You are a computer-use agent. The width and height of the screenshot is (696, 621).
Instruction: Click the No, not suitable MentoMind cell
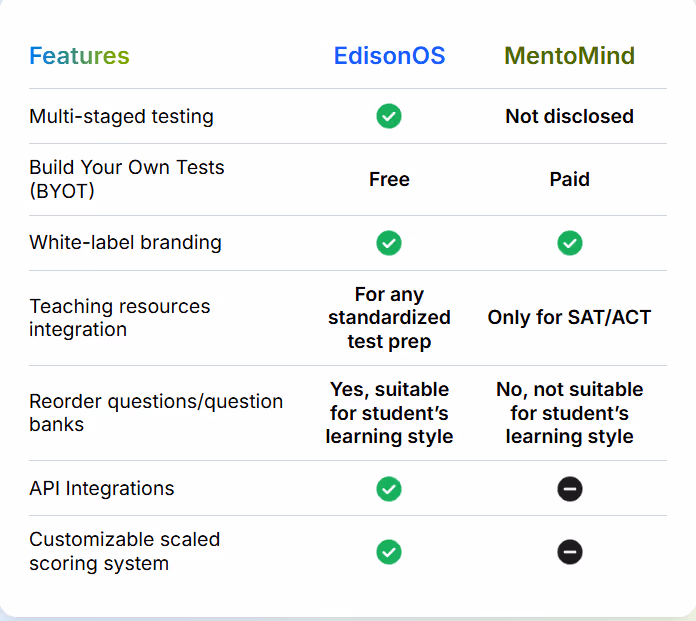click(x=569, y=413)
